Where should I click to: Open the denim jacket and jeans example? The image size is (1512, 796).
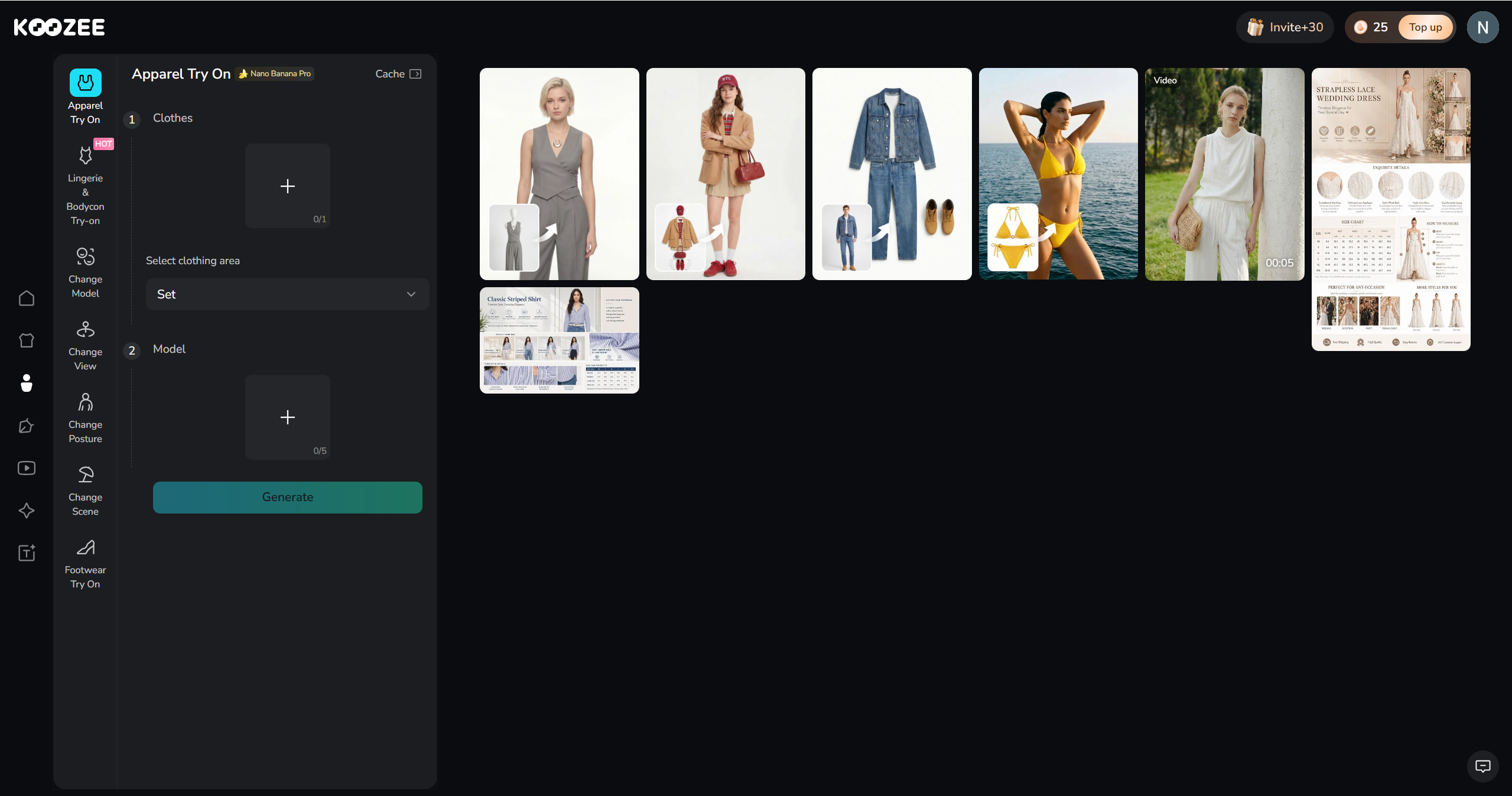892,174
